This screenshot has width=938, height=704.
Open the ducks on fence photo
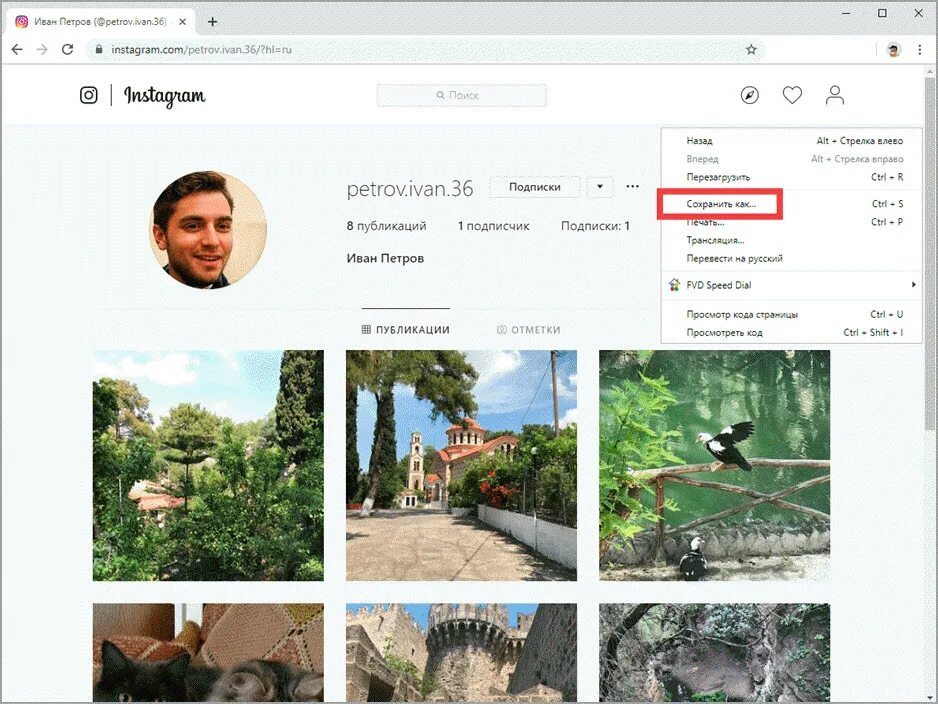pyautogui.click(x=714, y=465)
